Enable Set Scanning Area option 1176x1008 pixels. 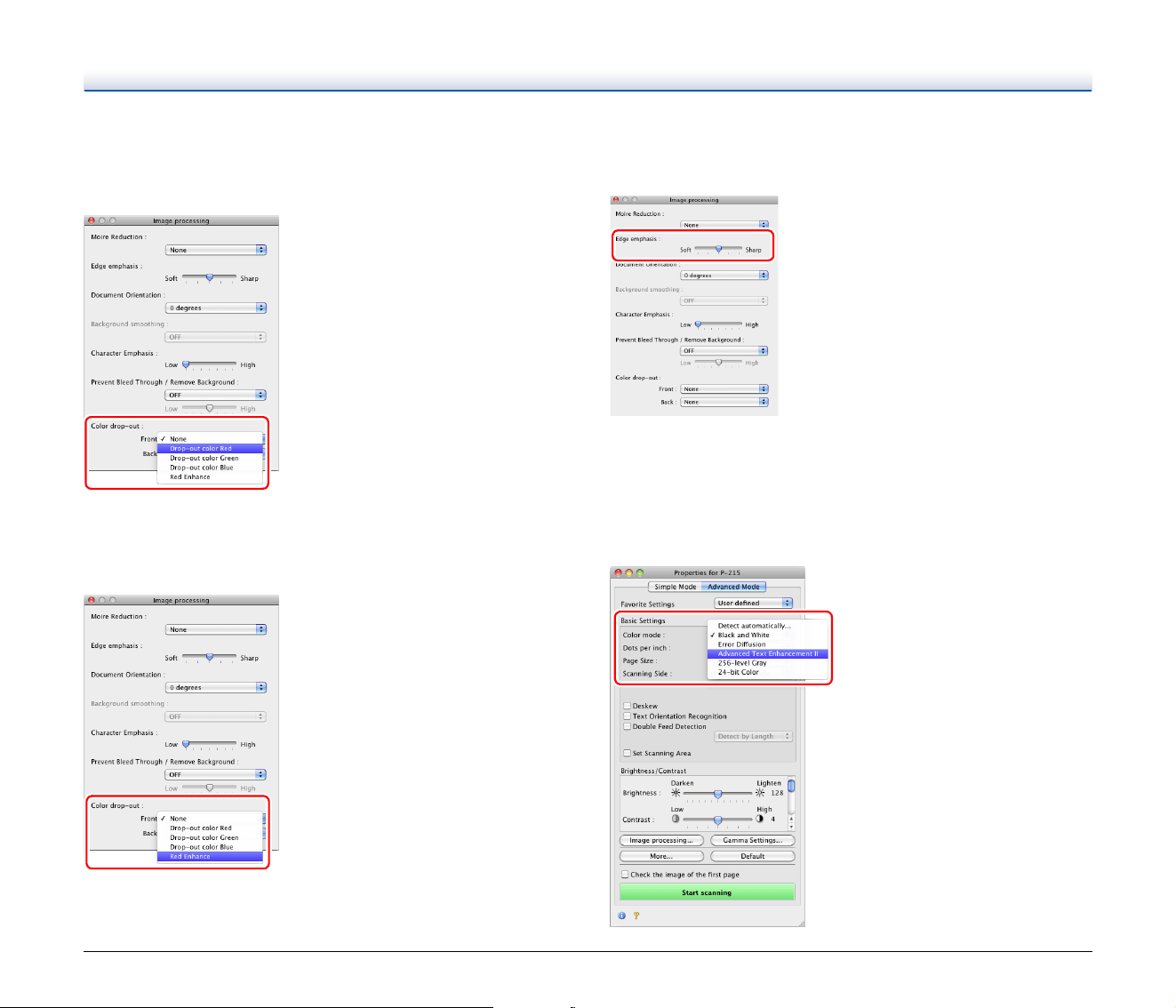627,753
